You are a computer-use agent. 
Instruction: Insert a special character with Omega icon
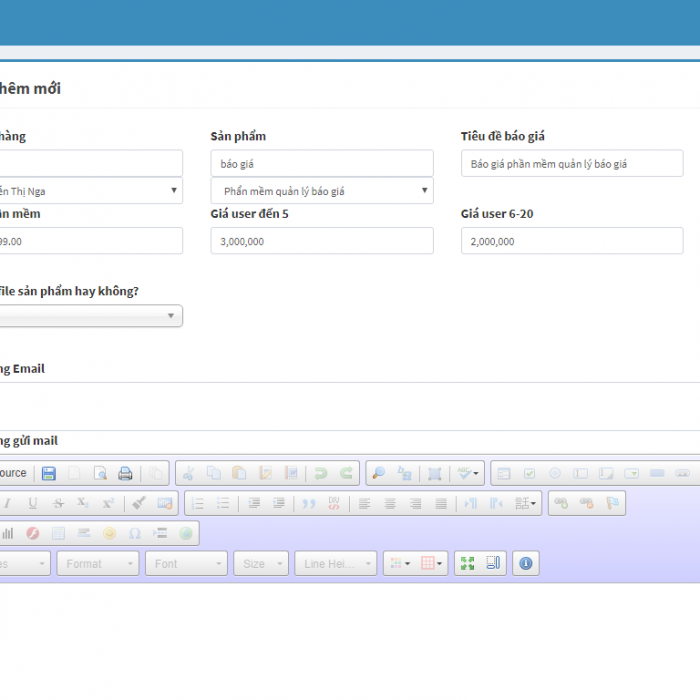135,533
